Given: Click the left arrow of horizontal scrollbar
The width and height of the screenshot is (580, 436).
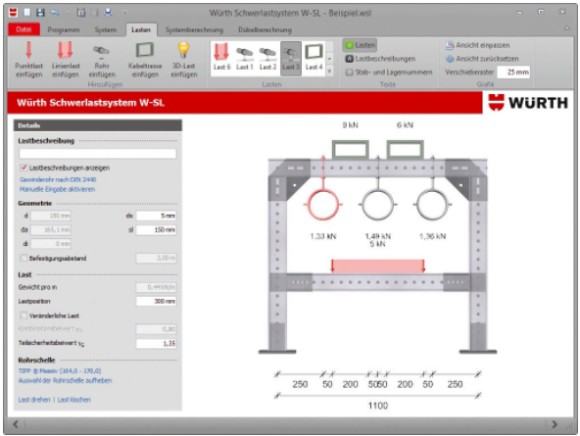Looking at the screenshot, I should coord(16,424).
